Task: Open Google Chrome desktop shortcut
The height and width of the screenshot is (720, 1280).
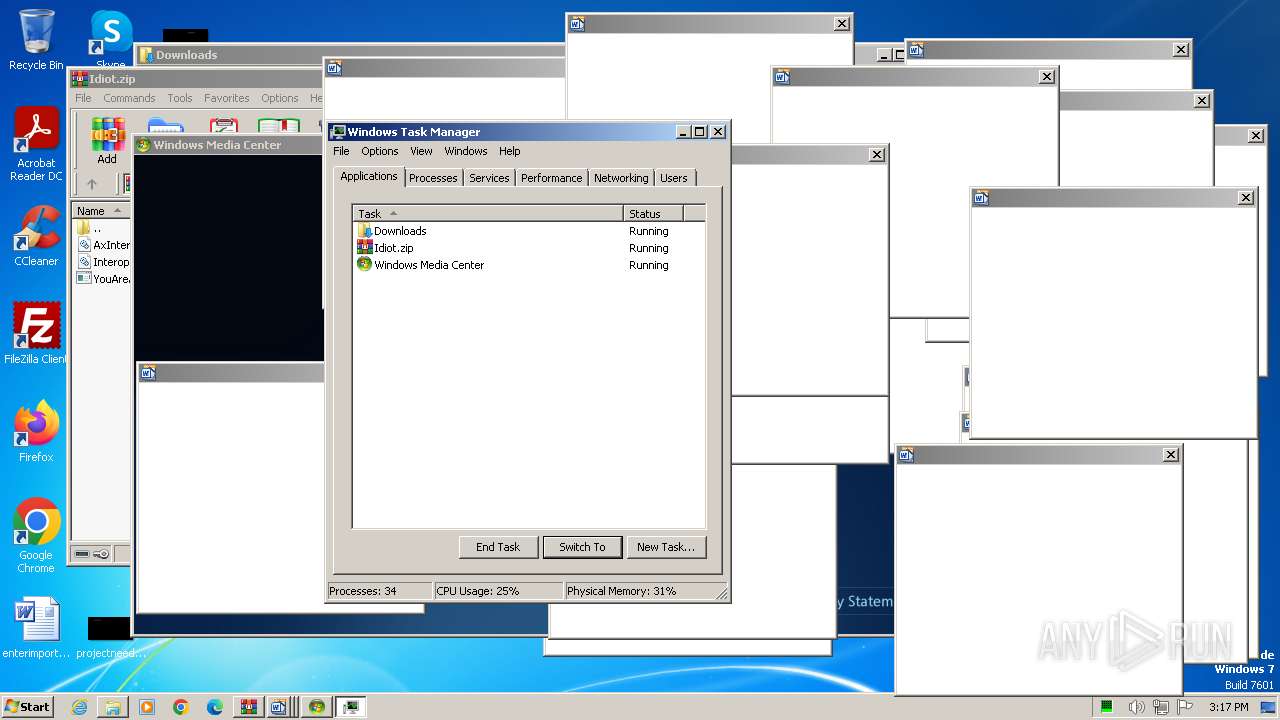Action: pos(36,536)
